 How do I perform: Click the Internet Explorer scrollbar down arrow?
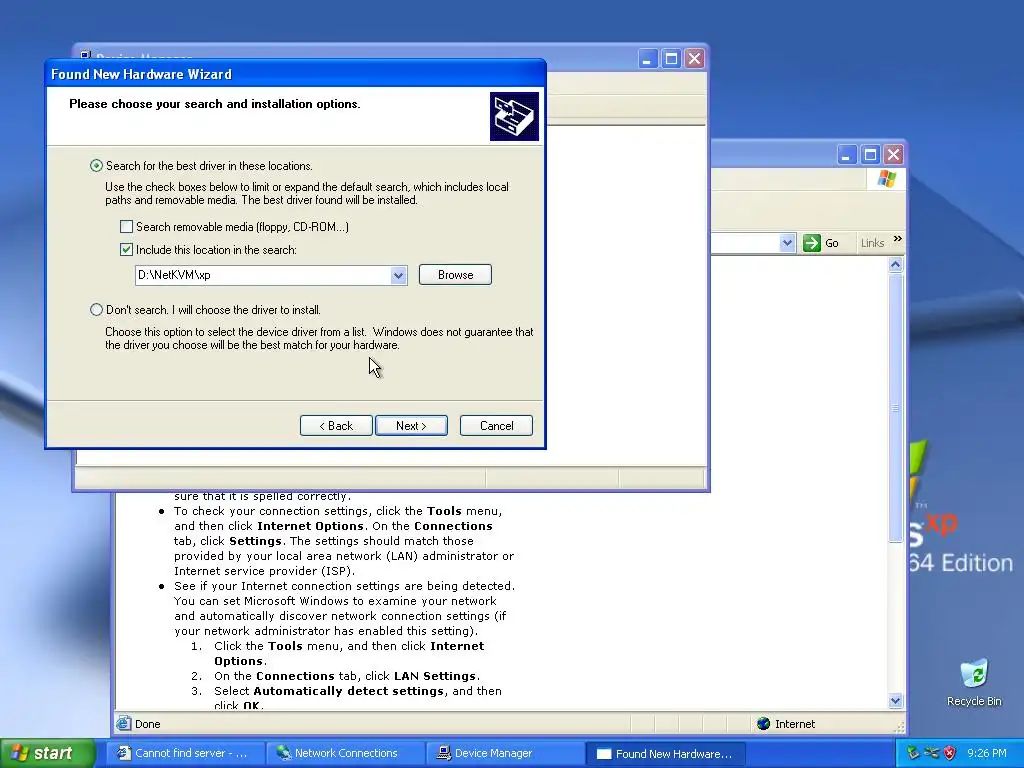click(895, 701)
